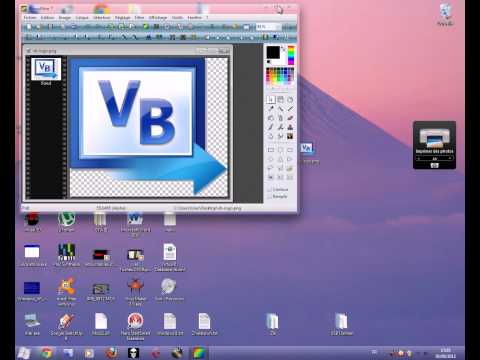Viewport: 480px width, 360px height.
Task: Select the Finger smudge tool
Action: tap(271, 136)
